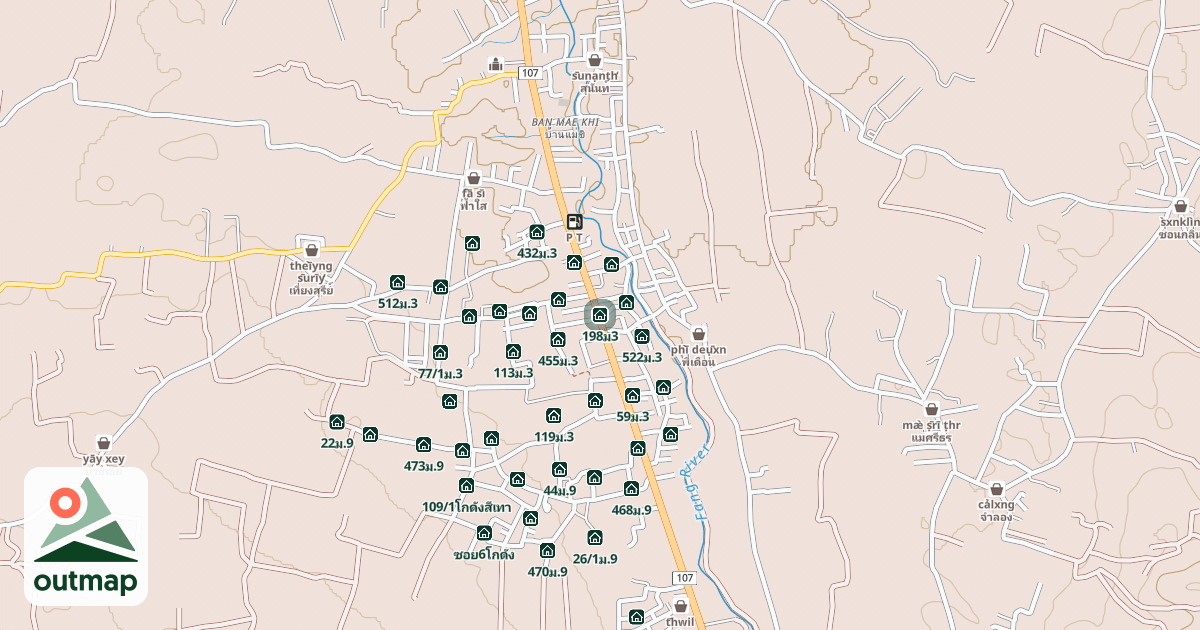Click house marker labeled 468ม.9

(x=632, y=489)
